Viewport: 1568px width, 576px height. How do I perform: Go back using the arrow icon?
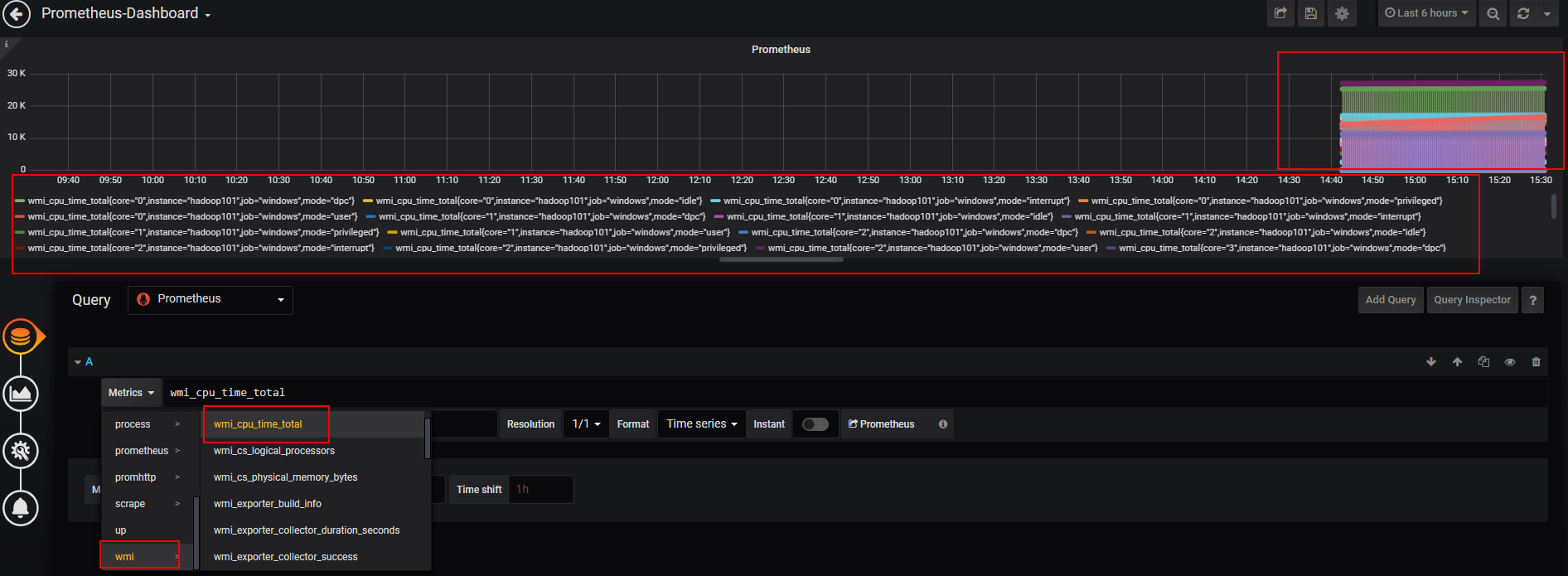click(x=16, y=13)
